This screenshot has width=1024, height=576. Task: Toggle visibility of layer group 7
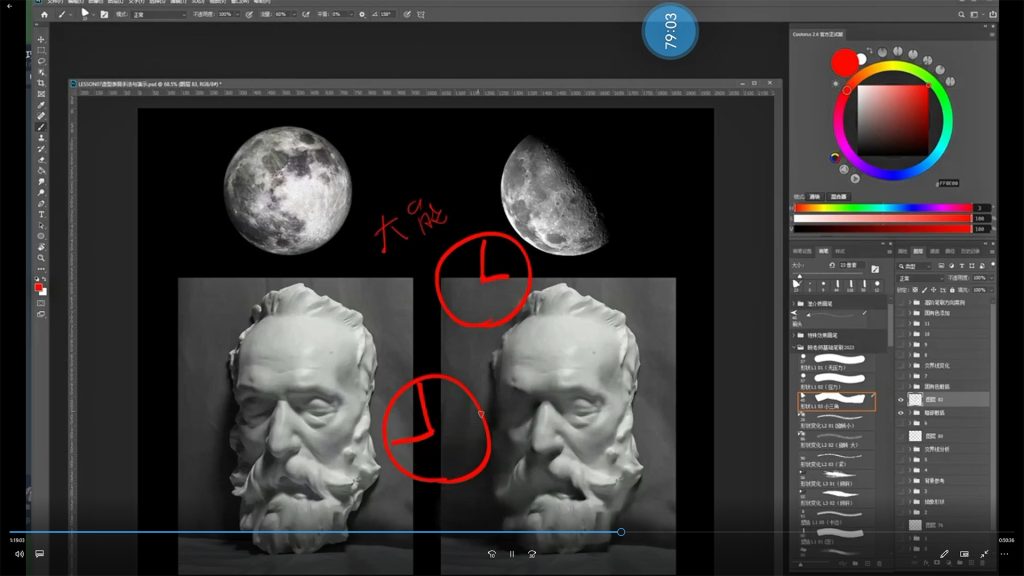(901, 375)
